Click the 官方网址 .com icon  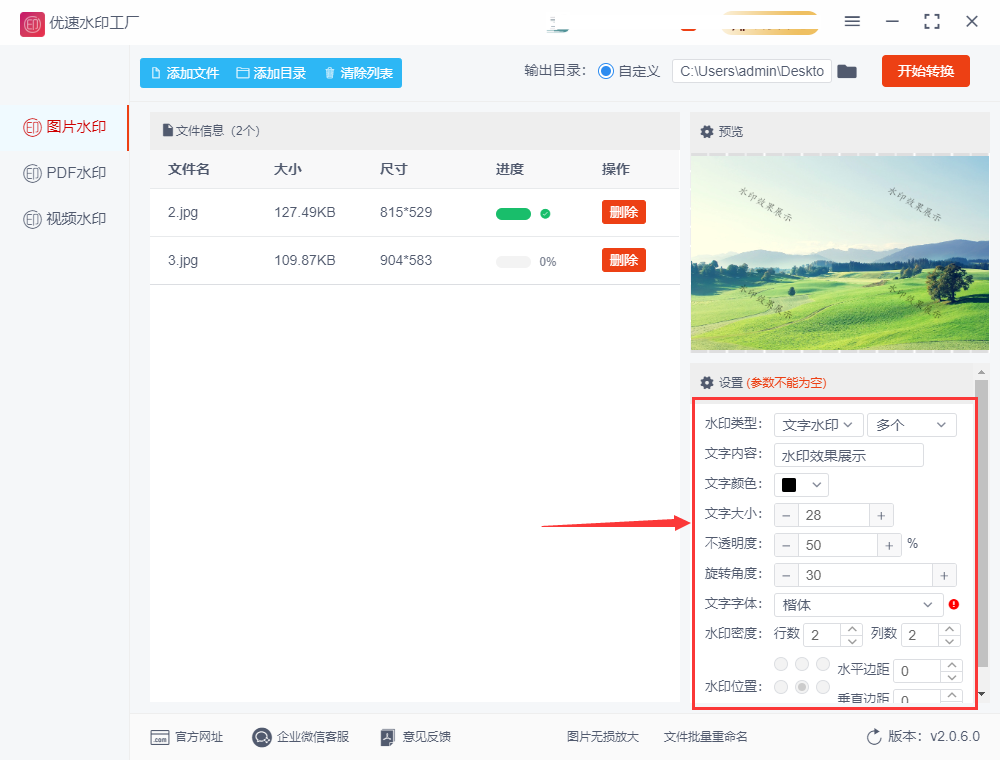(159, 738)
